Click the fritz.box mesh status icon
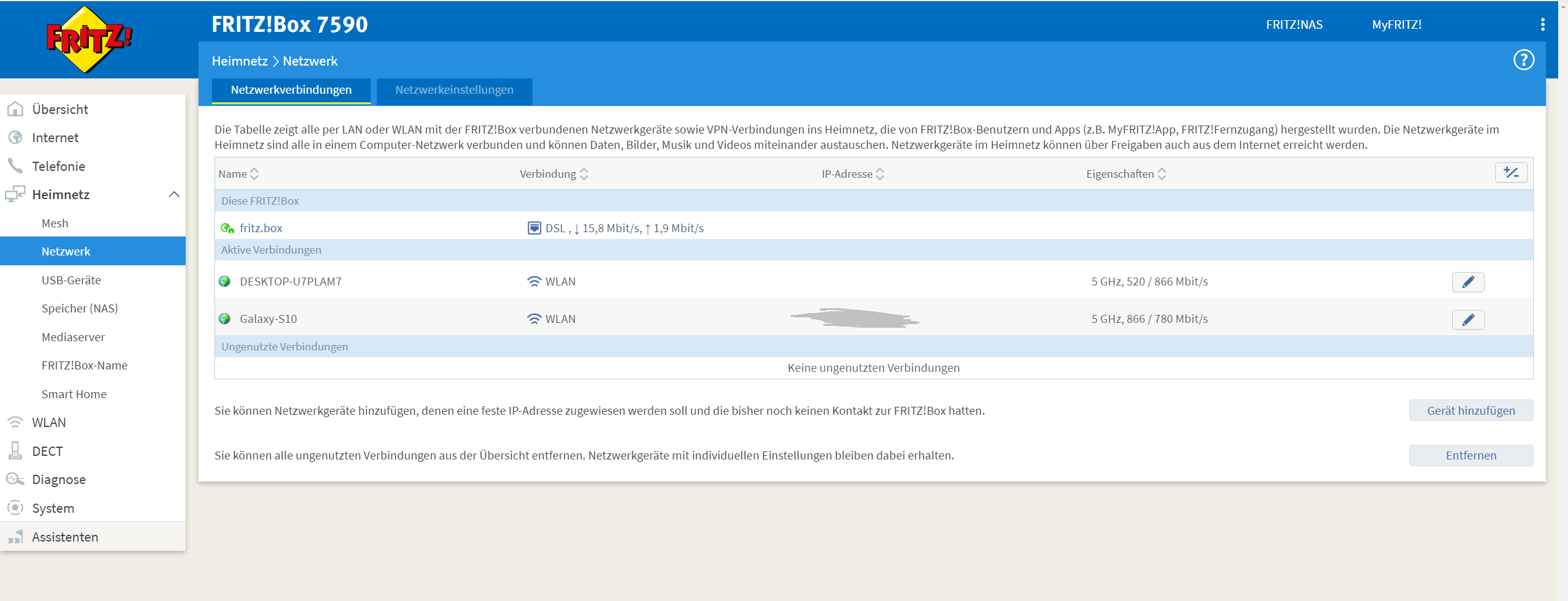1568x601 pixels. click(227, 228)
